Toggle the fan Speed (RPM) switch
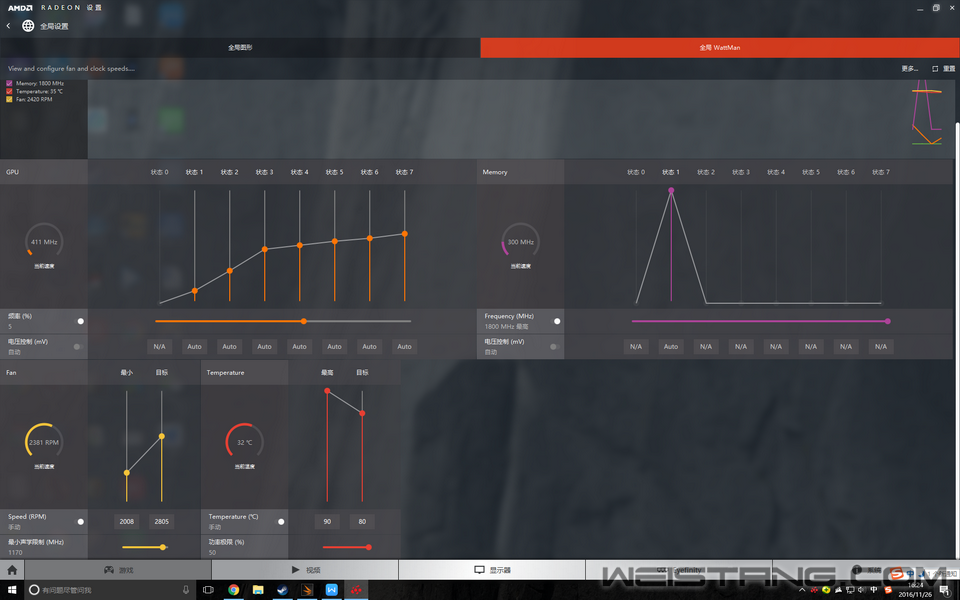This screenshot has width=960, height=600. (x=80, y=522)
